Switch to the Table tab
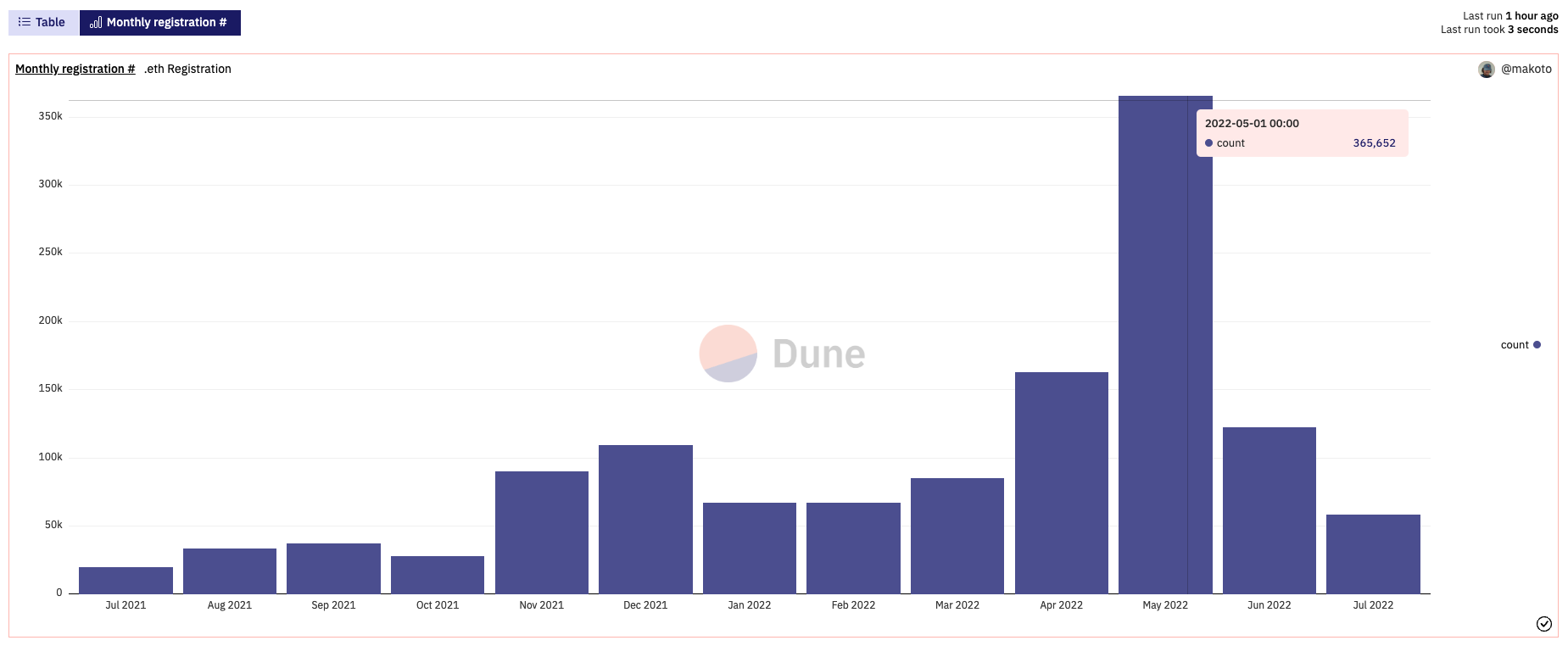1568x646 pixels. click(42, 23)
